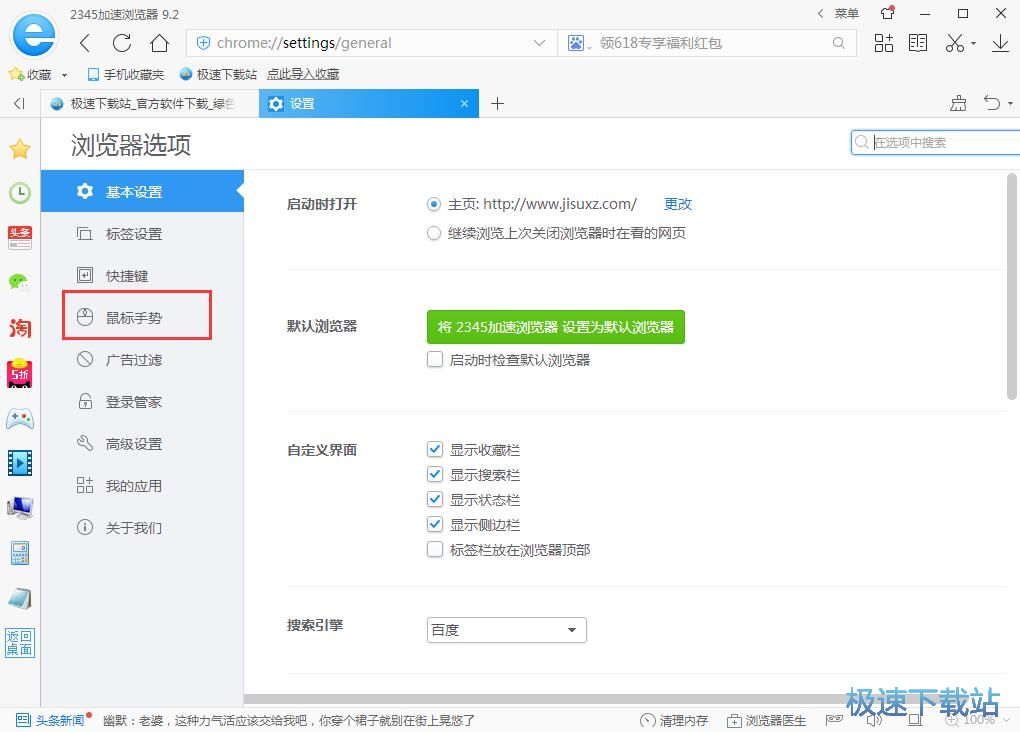Open 浏览器医生 in status bar
This screenshot has width=1020, height=732.
[767, 720]
